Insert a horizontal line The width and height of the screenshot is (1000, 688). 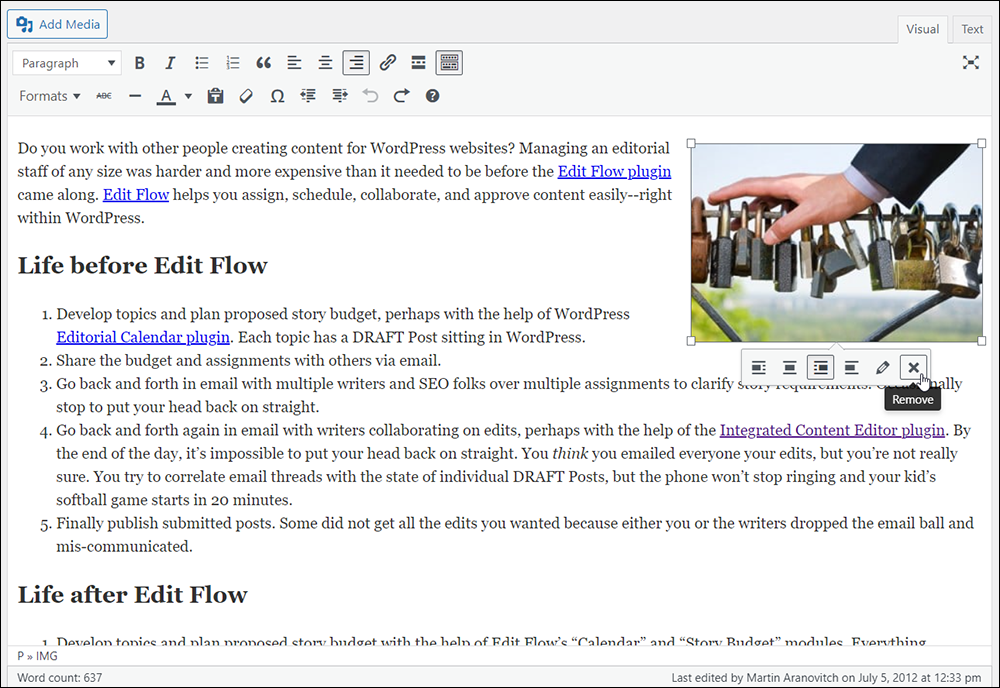[135, 96]
